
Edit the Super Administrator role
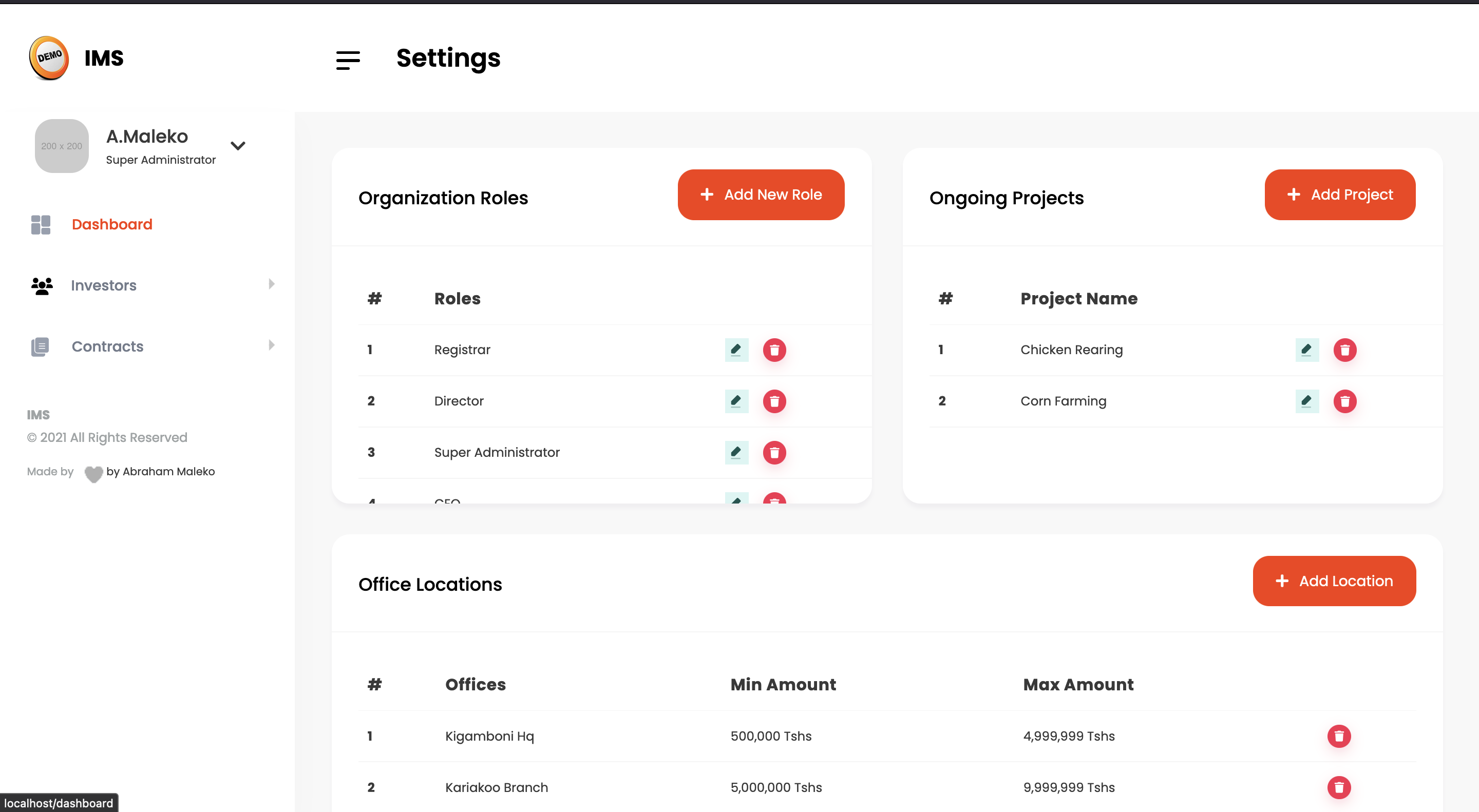(x=736, y=452)
